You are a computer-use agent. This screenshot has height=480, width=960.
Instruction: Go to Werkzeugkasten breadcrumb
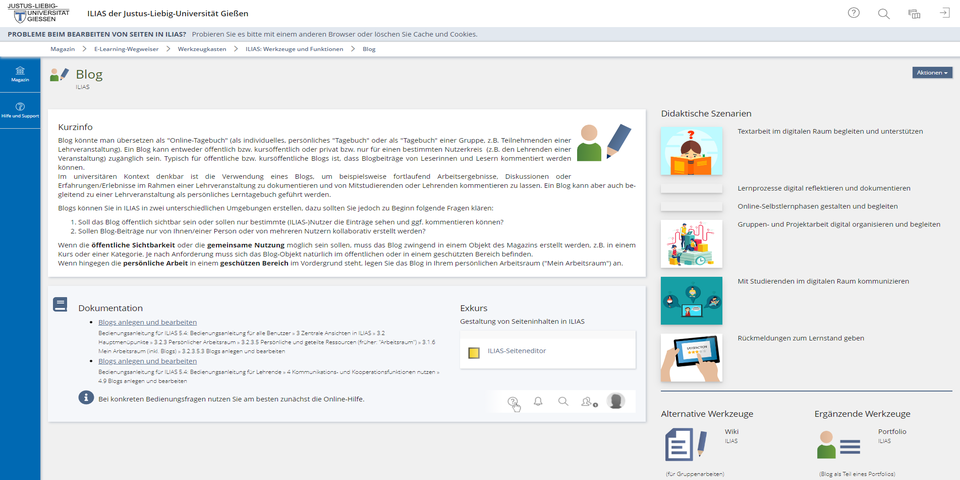[202, 49]
